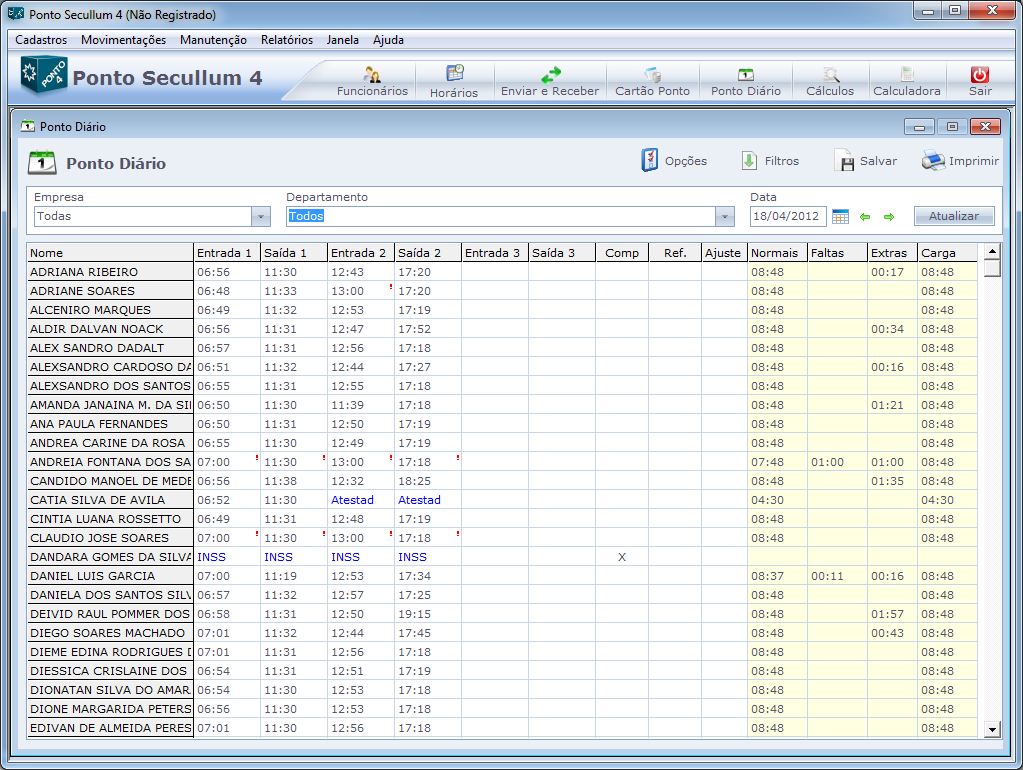Click the Faltas column header
Viewport: 1023px width, 770px height.
pyautogui.click(x=838, y=253)
